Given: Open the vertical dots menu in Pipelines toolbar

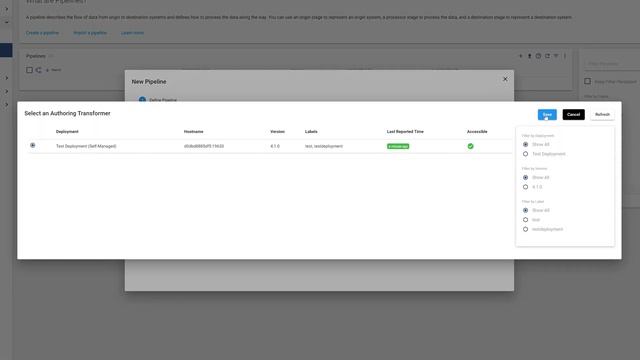Looking at the screenshot, I should (565, 56).
